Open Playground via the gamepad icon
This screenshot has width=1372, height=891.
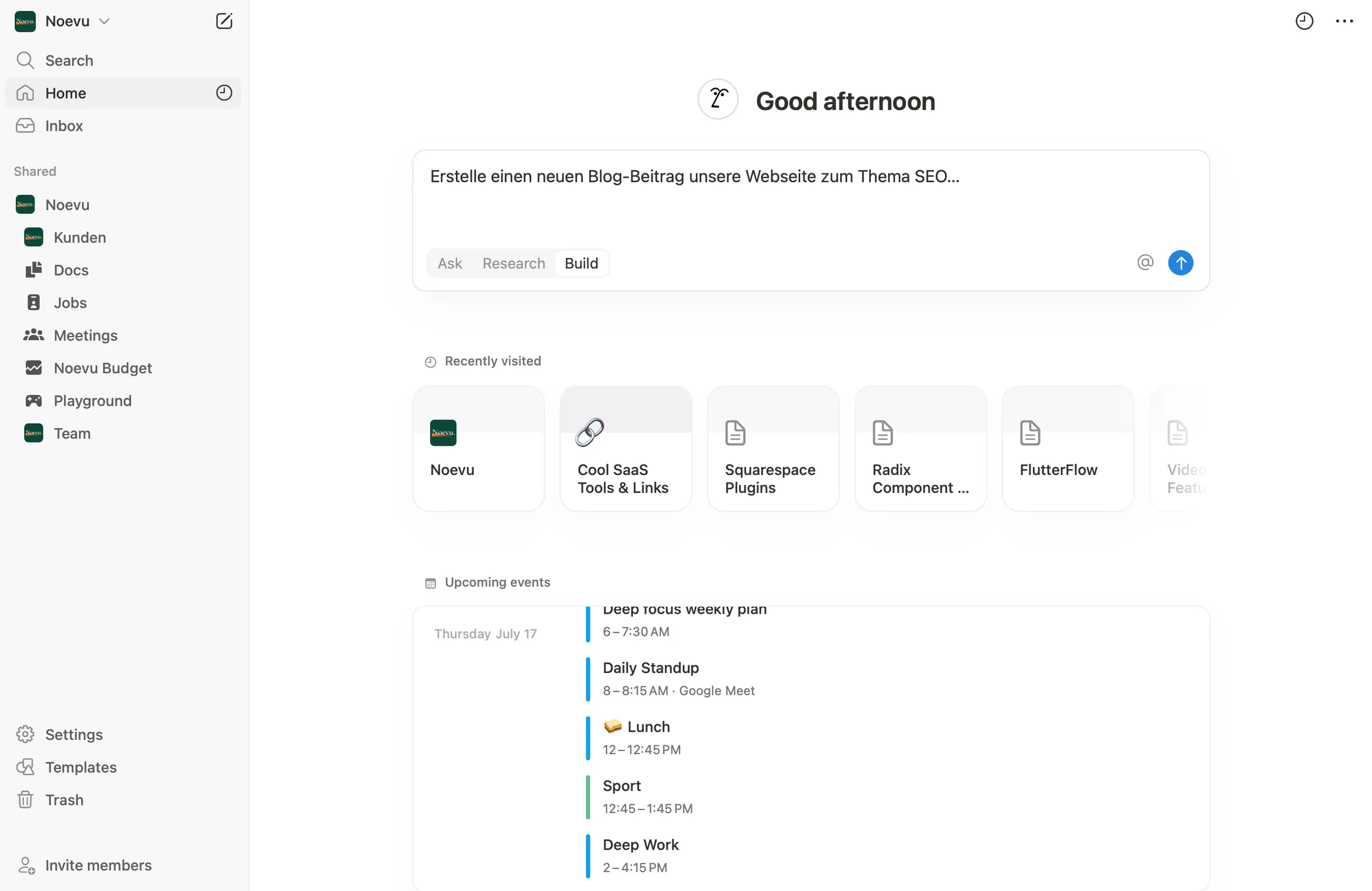coord(33,400)
